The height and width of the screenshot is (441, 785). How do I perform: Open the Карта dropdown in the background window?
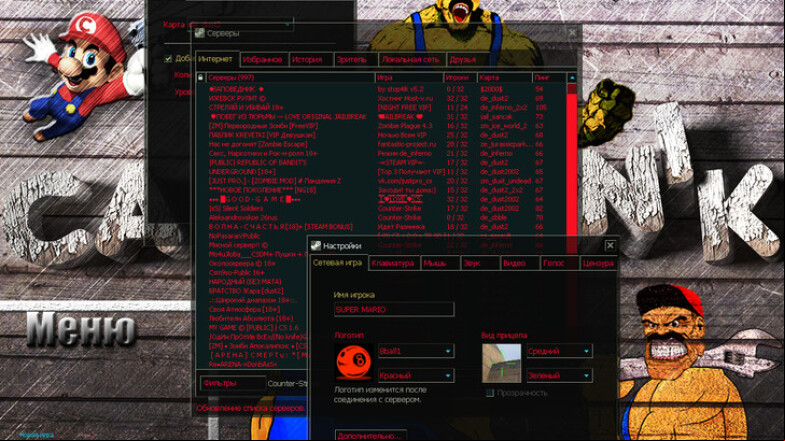click(241, 24)
